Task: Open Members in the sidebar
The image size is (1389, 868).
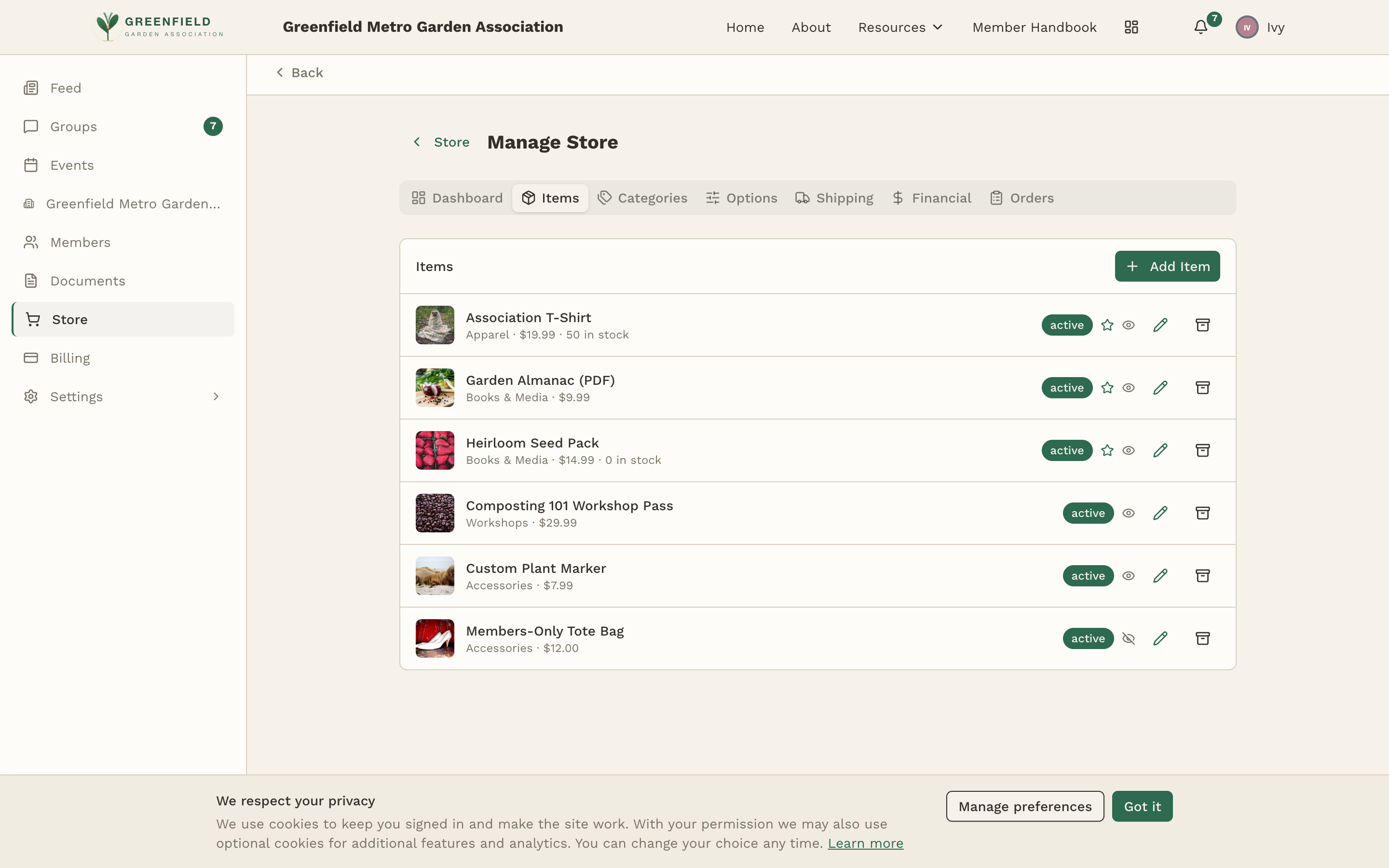Action: click(x=123, y=242)
